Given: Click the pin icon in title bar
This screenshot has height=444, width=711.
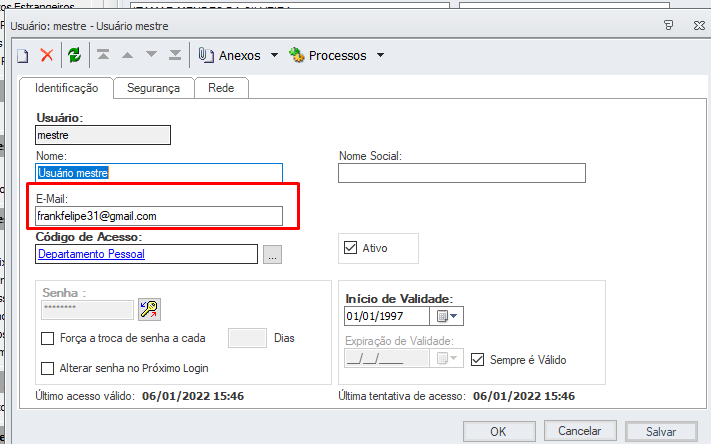Looking at the screenshot, I should pos(668,25).
